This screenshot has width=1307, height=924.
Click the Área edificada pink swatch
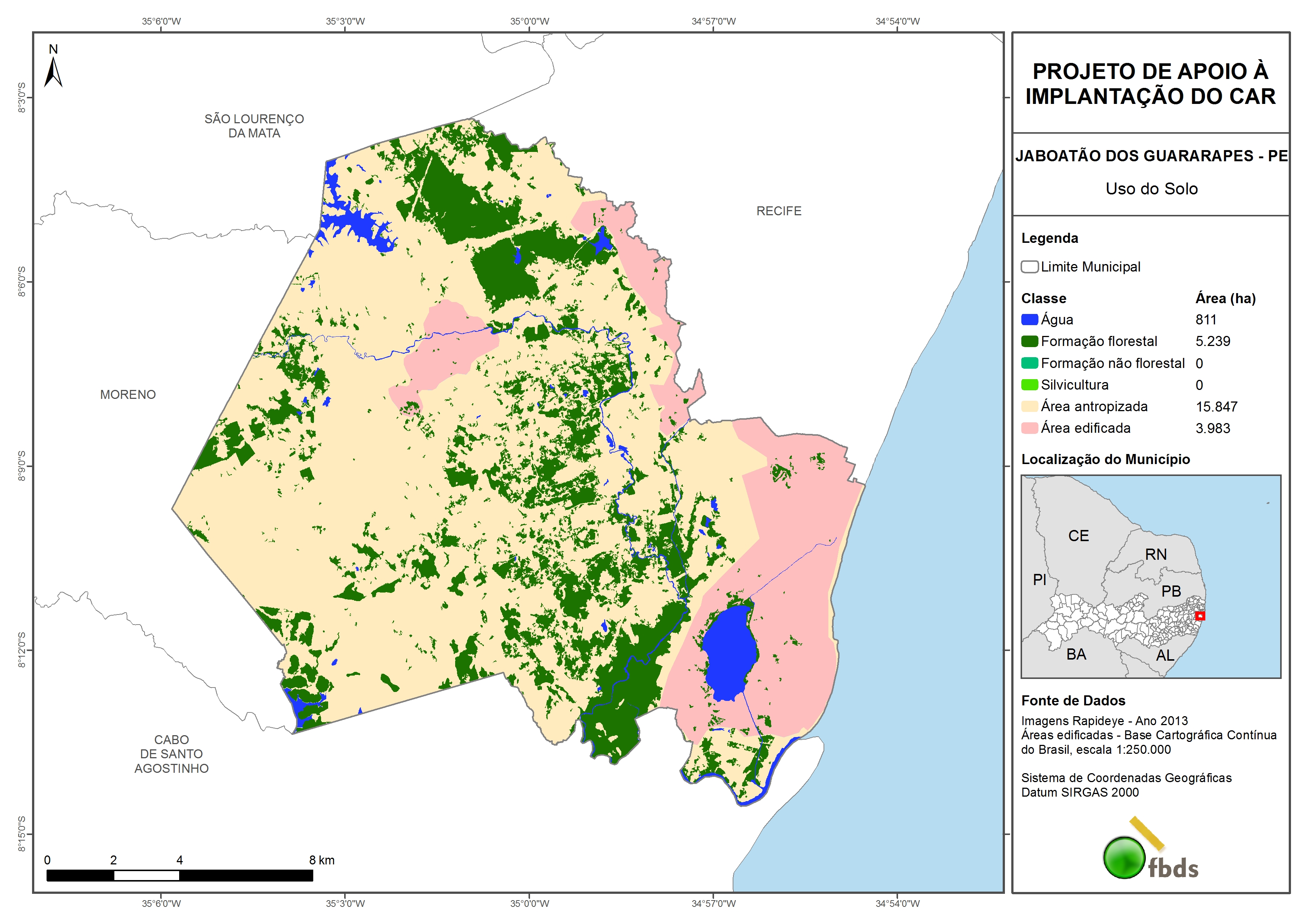tap(1029, 428)
